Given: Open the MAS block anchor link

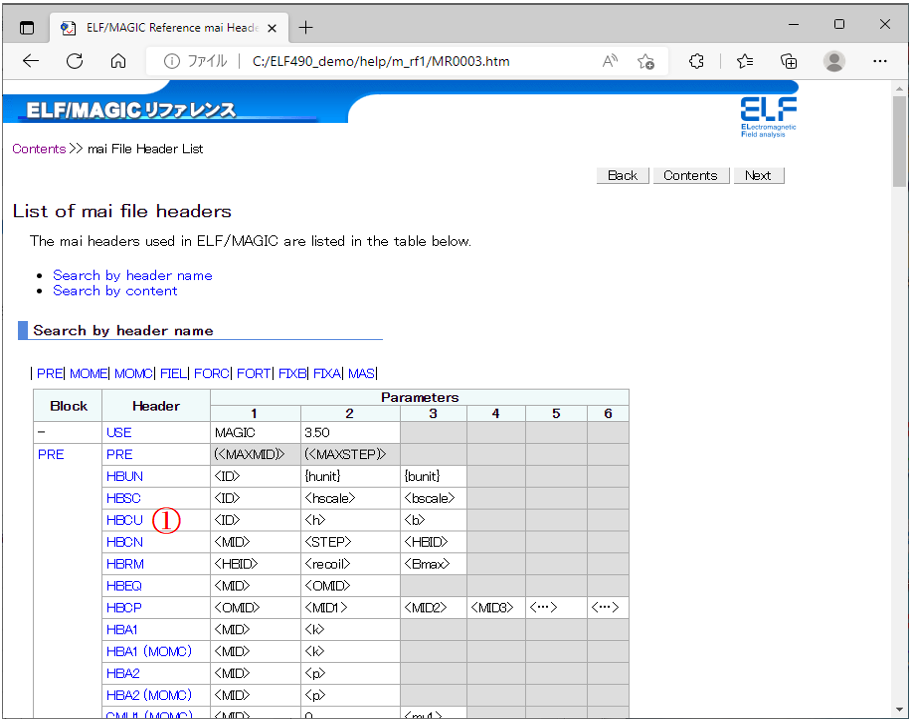Looking at the screenshot, I should point(361,373).
